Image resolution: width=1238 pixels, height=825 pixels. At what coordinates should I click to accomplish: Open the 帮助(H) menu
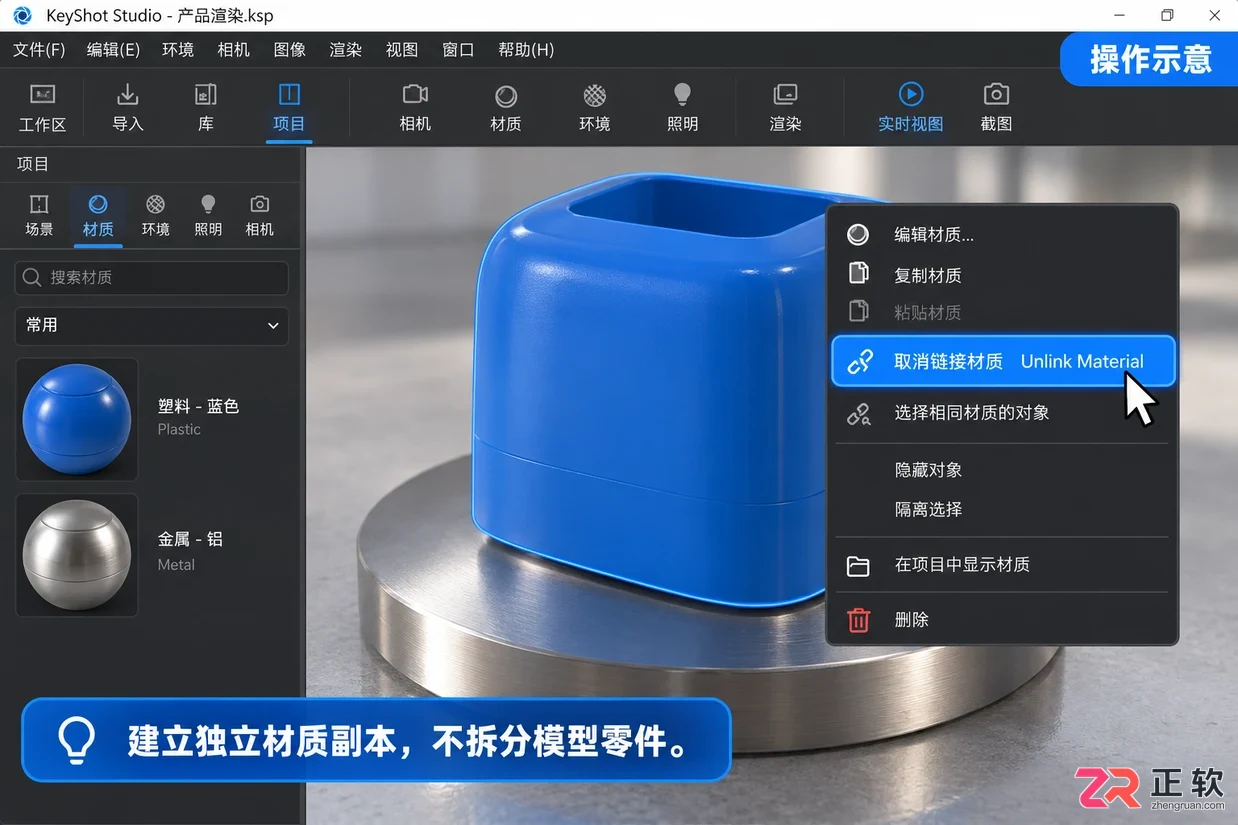click(526, 49)
